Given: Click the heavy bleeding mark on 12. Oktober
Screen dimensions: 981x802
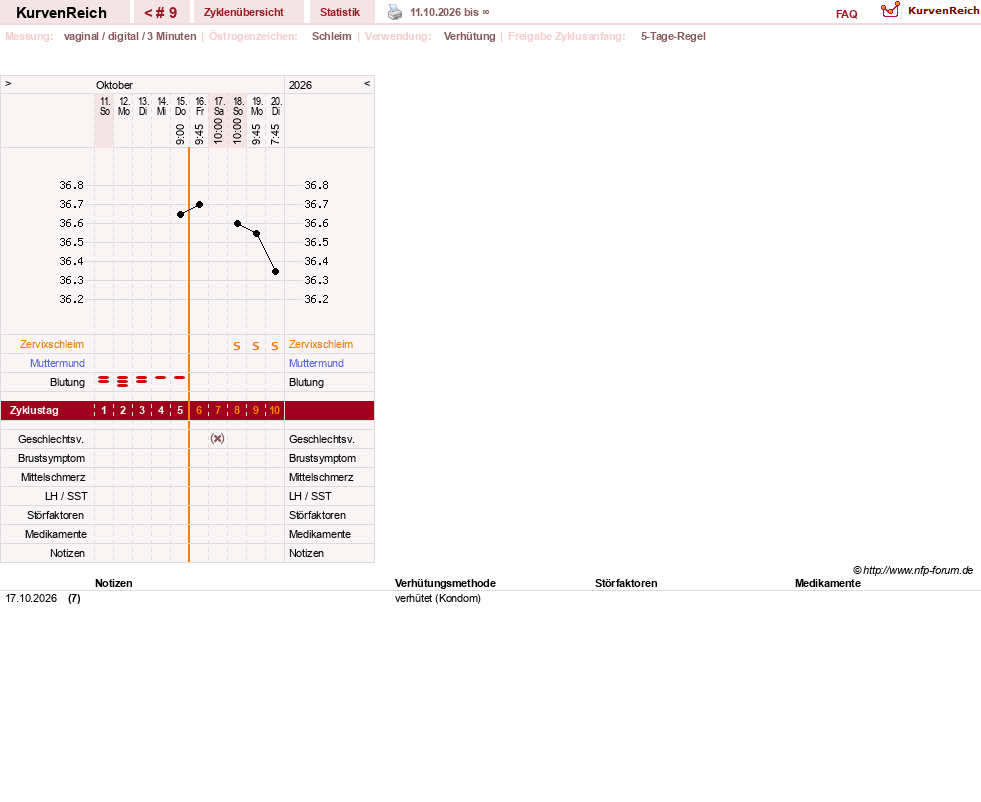Looking at the screenshot, I should (x=123, y=382).
